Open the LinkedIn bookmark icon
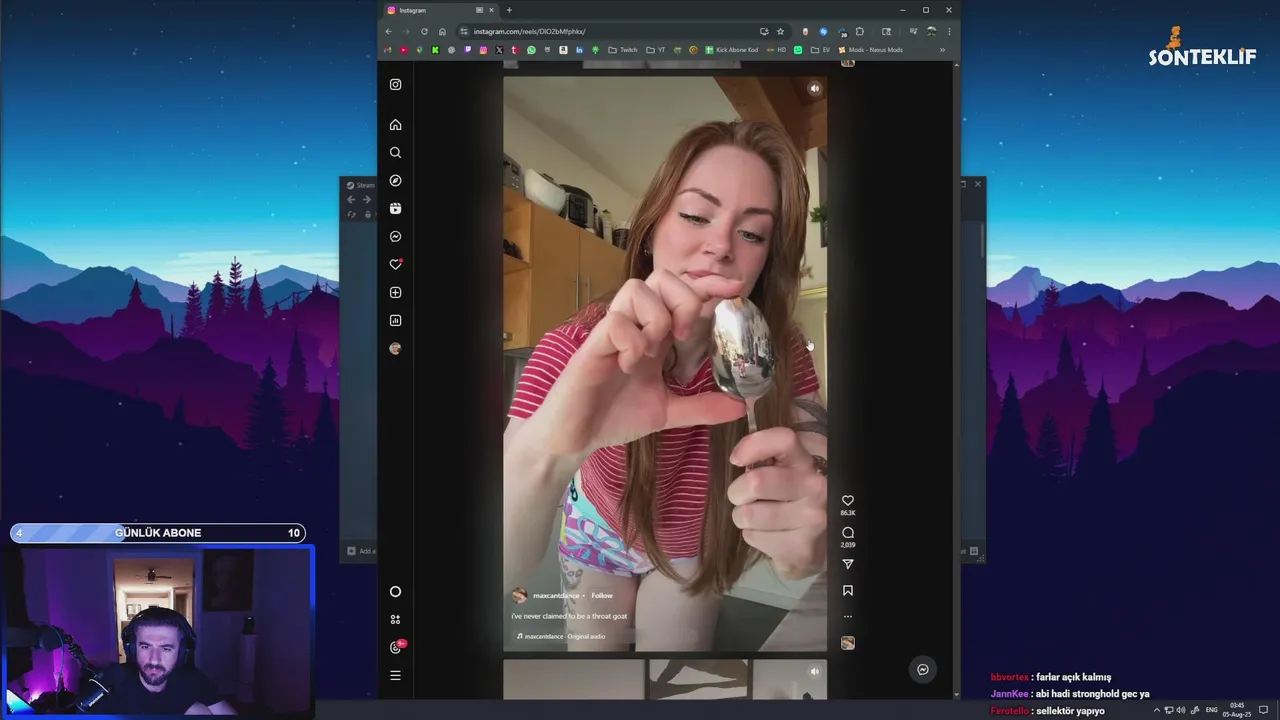Image resolution: width=1280 pixels, height=720 pixels. pos(579,50)
